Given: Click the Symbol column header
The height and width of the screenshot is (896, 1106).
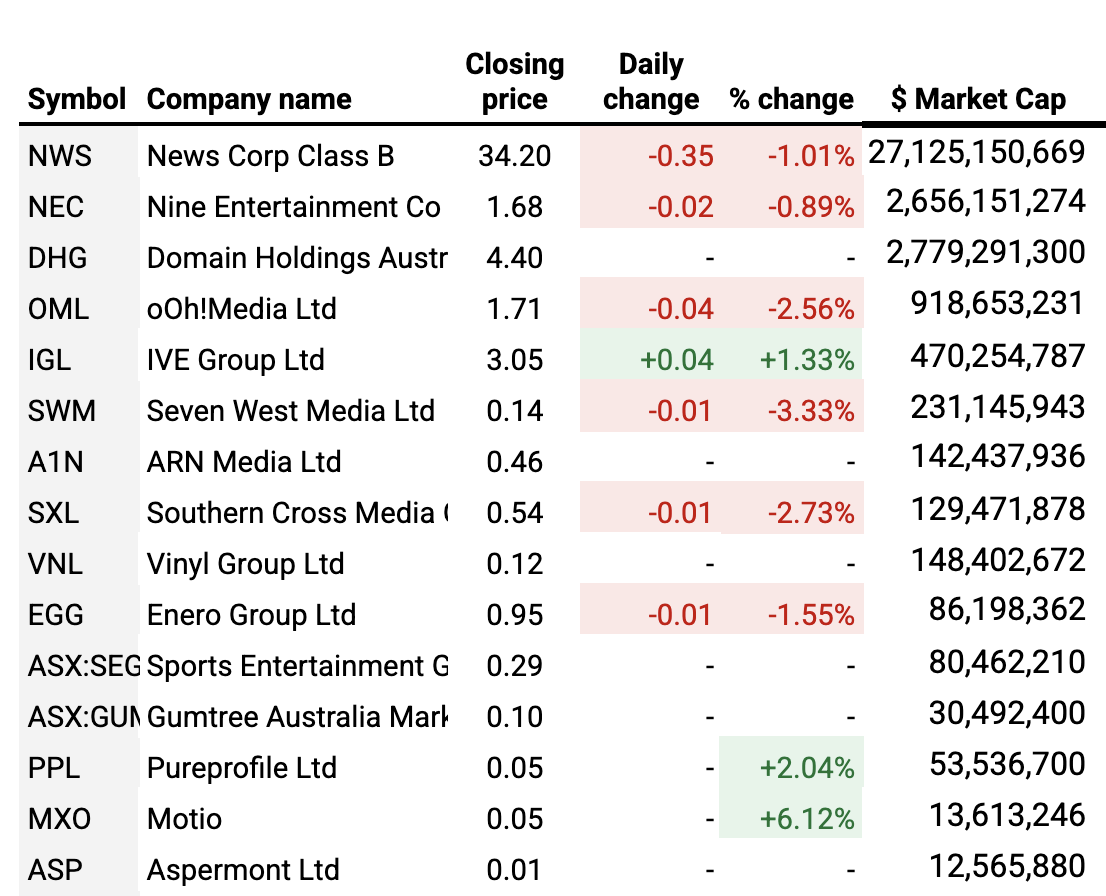Looking at the screenshot, I should click(77, 100).
